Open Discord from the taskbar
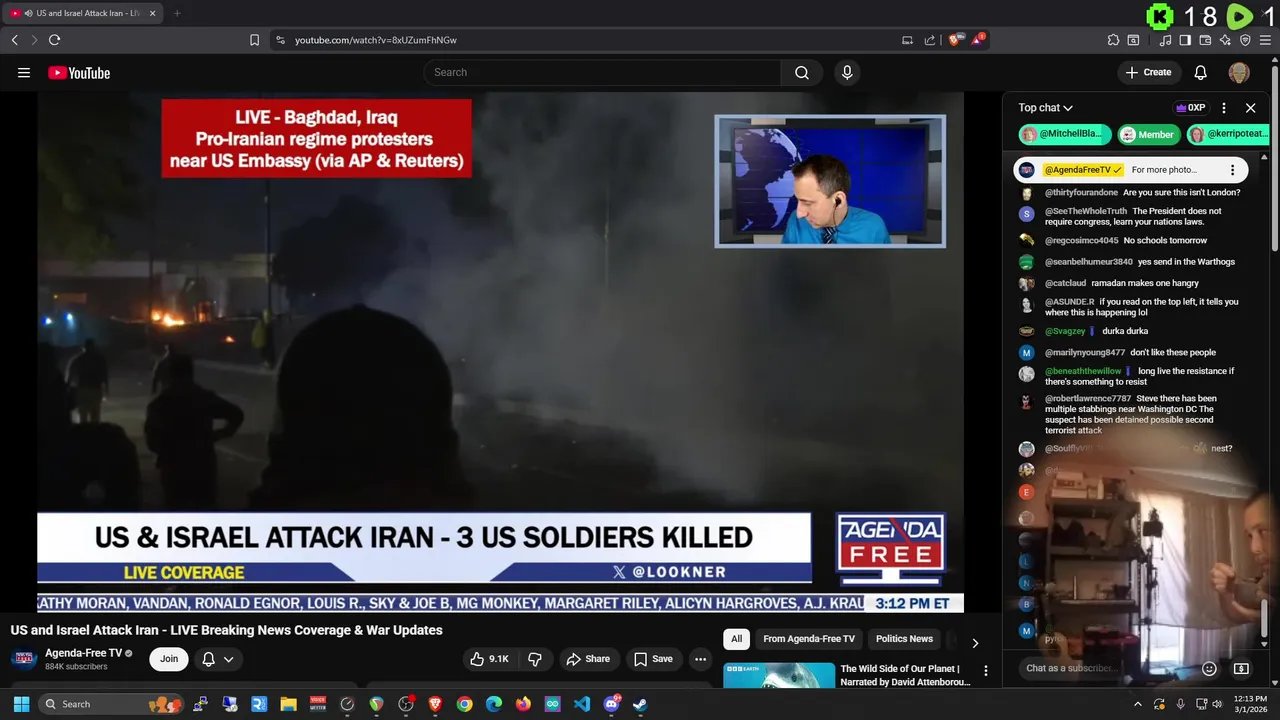The height and width of the screenshot is (720, 1280). 611,704
